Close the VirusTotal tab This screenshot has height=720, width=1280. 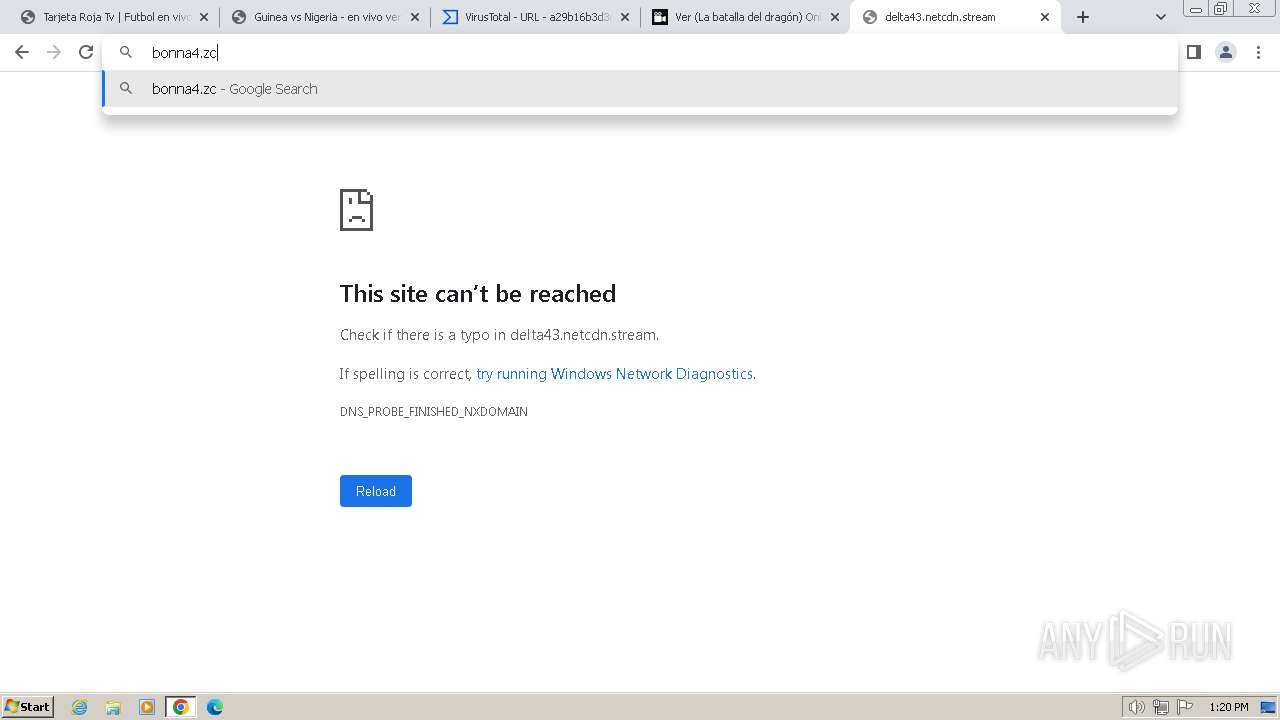click(x=625, y=17)
